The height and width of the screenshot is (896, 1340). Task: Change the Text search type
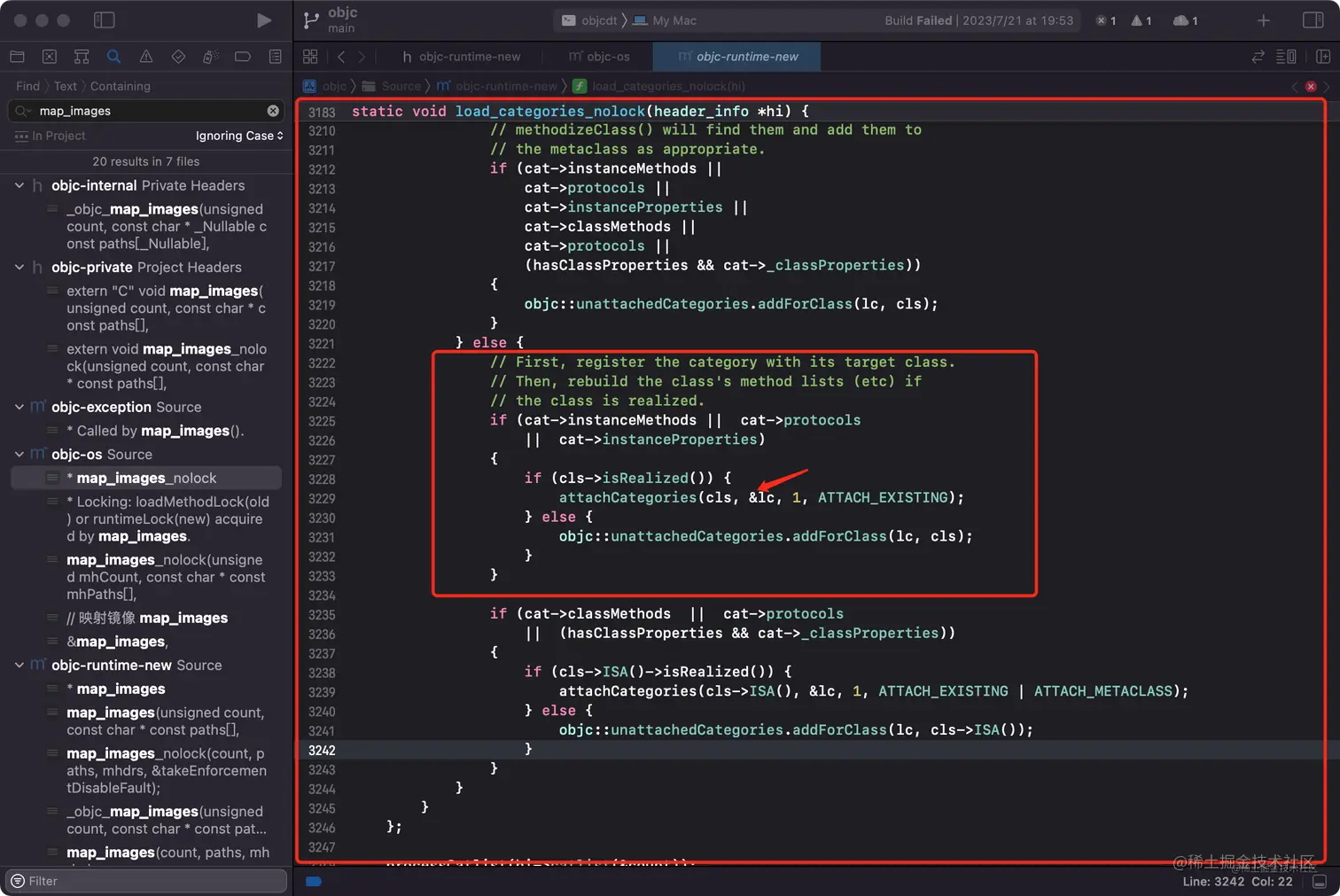click(x=66, y=86)
